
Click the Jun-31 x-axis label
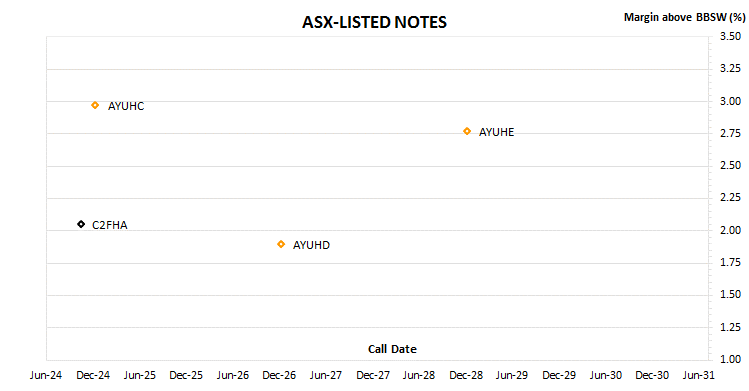[x=698, y=375]
